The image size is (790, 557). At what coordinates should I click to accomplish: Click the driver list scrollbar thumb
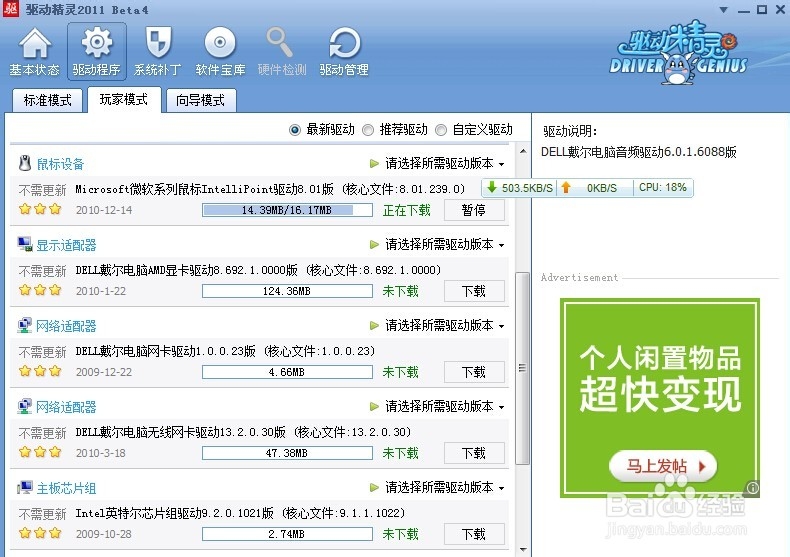click(523, 368)
